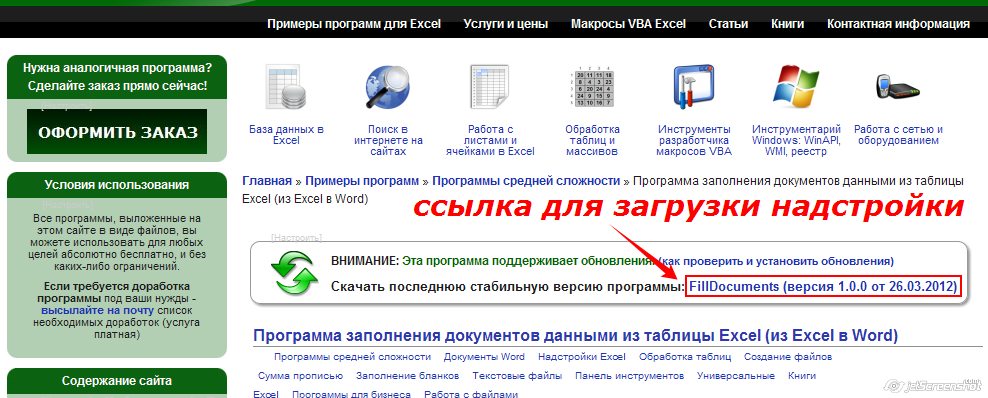This screenshot has width=988, height=398.
Task: Click the VBA developer tools icon
Action: (693, 86)
